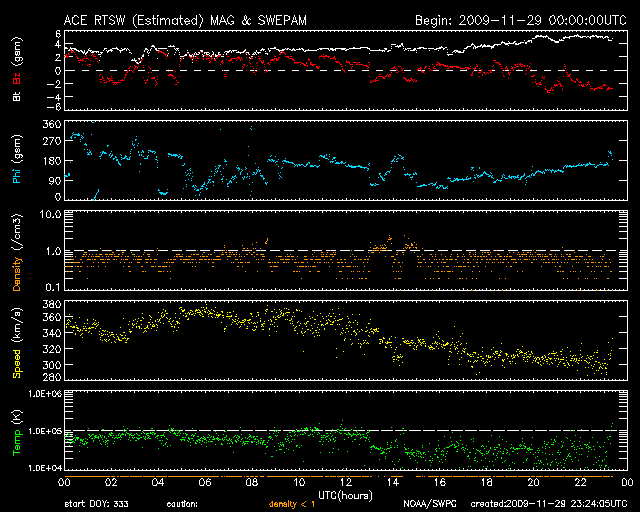Click the orange Density (/cm3) axis label

click(x=16, y=250)
